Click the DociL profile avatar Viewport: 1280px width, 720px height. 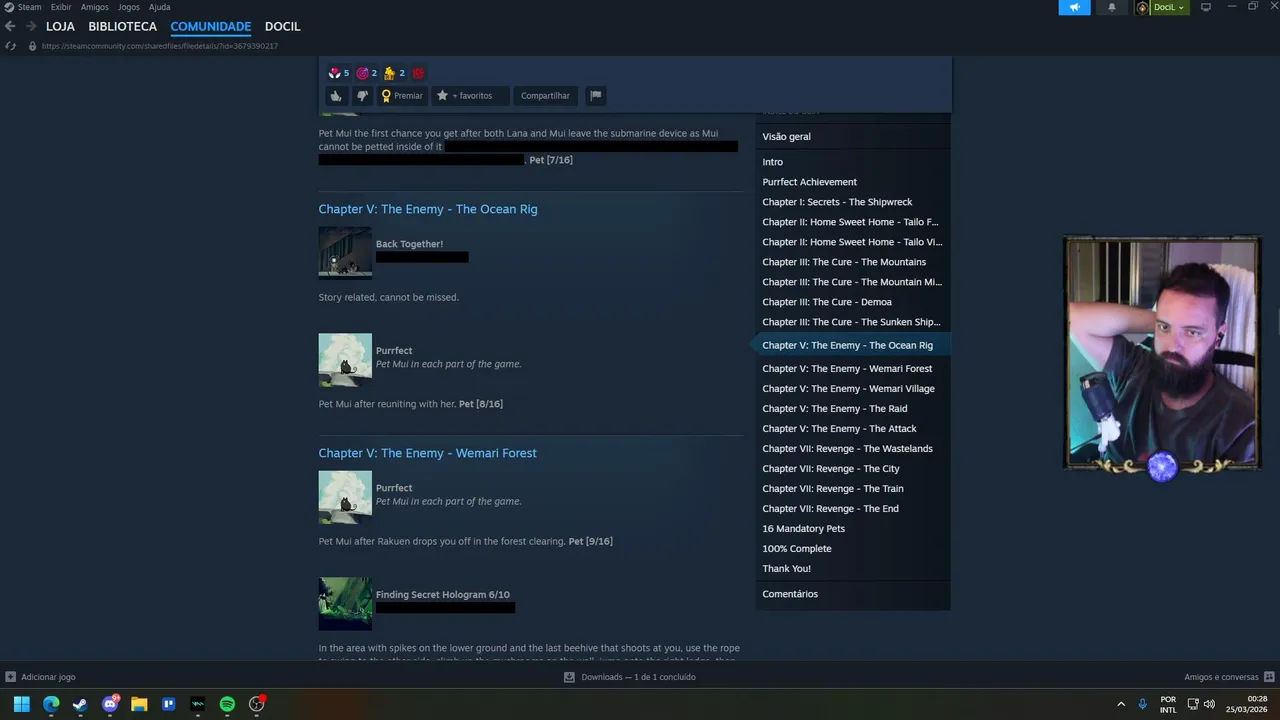[x=1143, y=7]
